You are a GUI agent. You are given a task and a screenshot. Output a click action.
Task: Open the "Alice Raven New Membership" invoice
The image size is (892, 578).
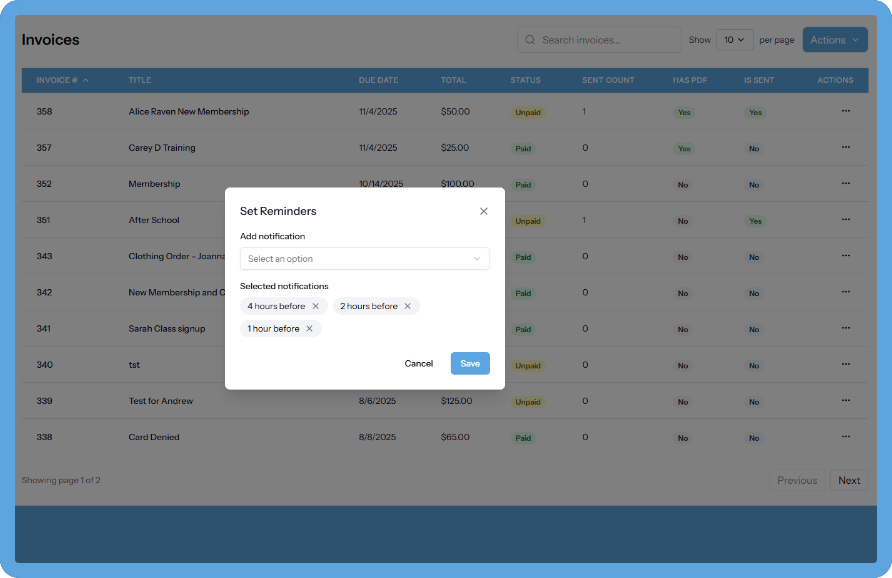coord(188,111)
